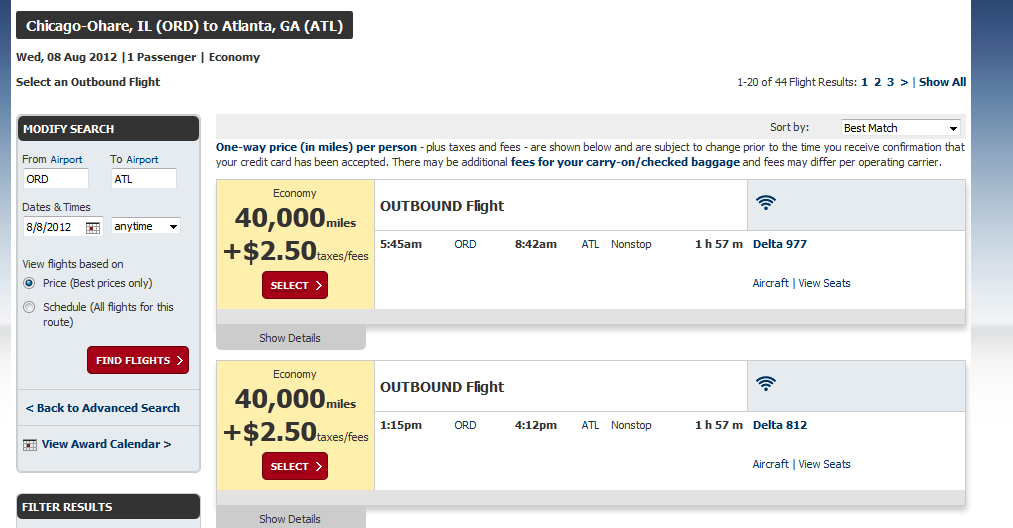The height and width of the screenshot is (528, 1013).
Task: Click the To airport input field
Action: point(143,179)
